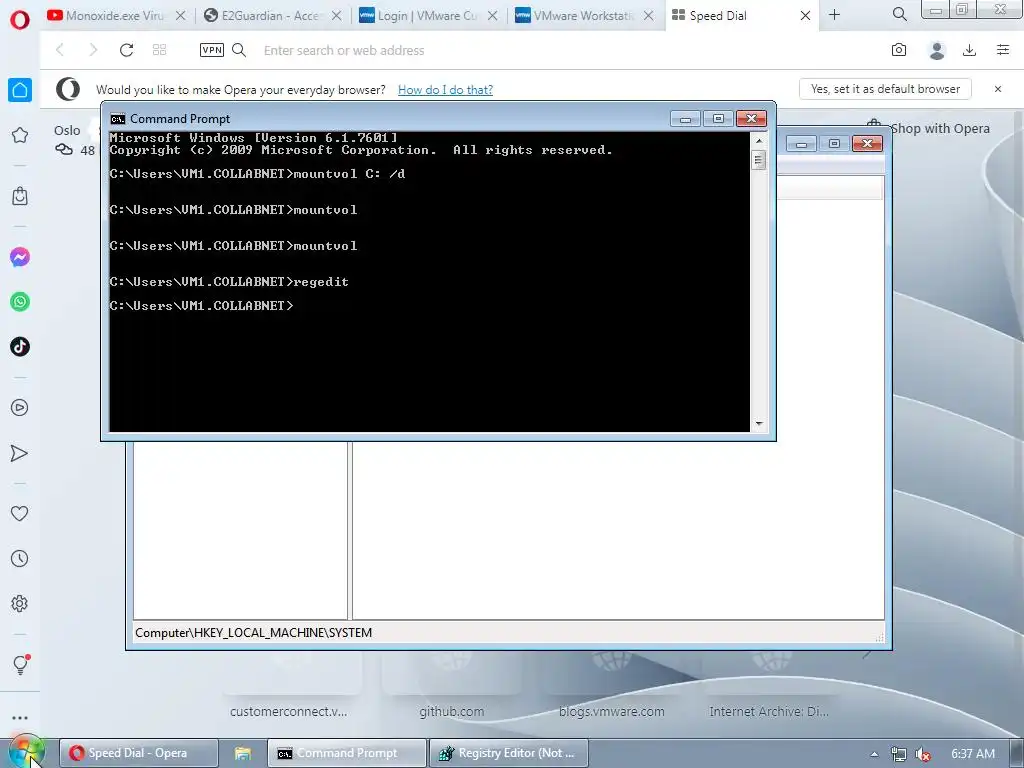The image size is (1024, 768).
Task: Open a new tab with plus button
Action: 835,14
